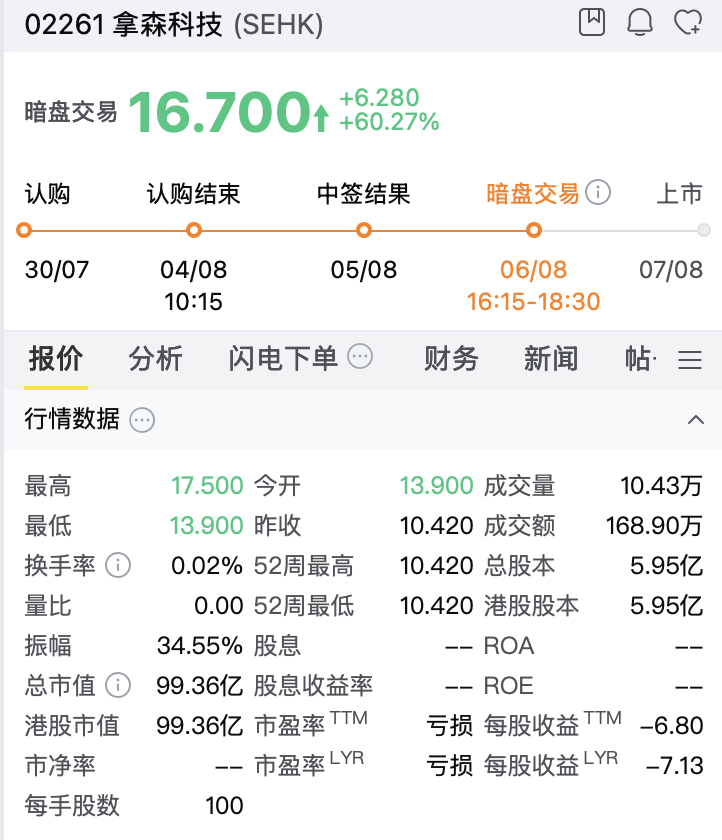
Task: Click the 最高 value 17.500
Action: pyautogui.click(x=207, y=486)
